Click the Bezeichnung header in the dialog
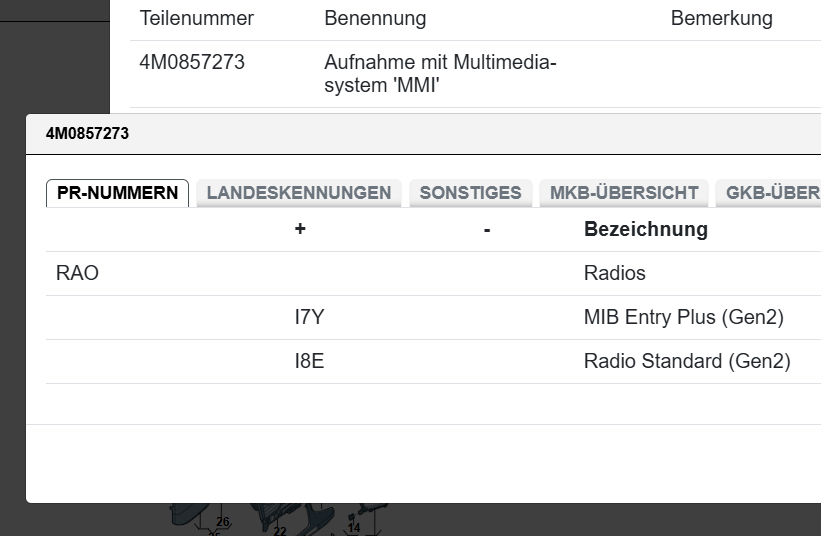Screen dimensions: 821x536 [645, 229]
